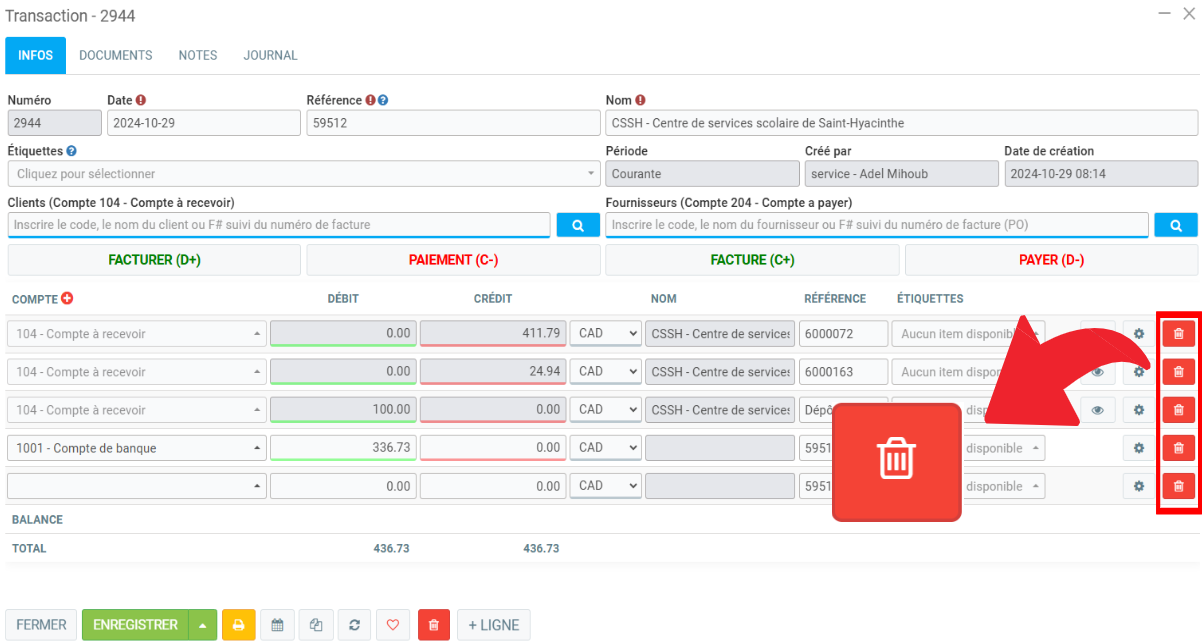The height and width of the screenshot is (642, 1204).
Task: Open the JOURNAL tab
Action: coord(270,56)
